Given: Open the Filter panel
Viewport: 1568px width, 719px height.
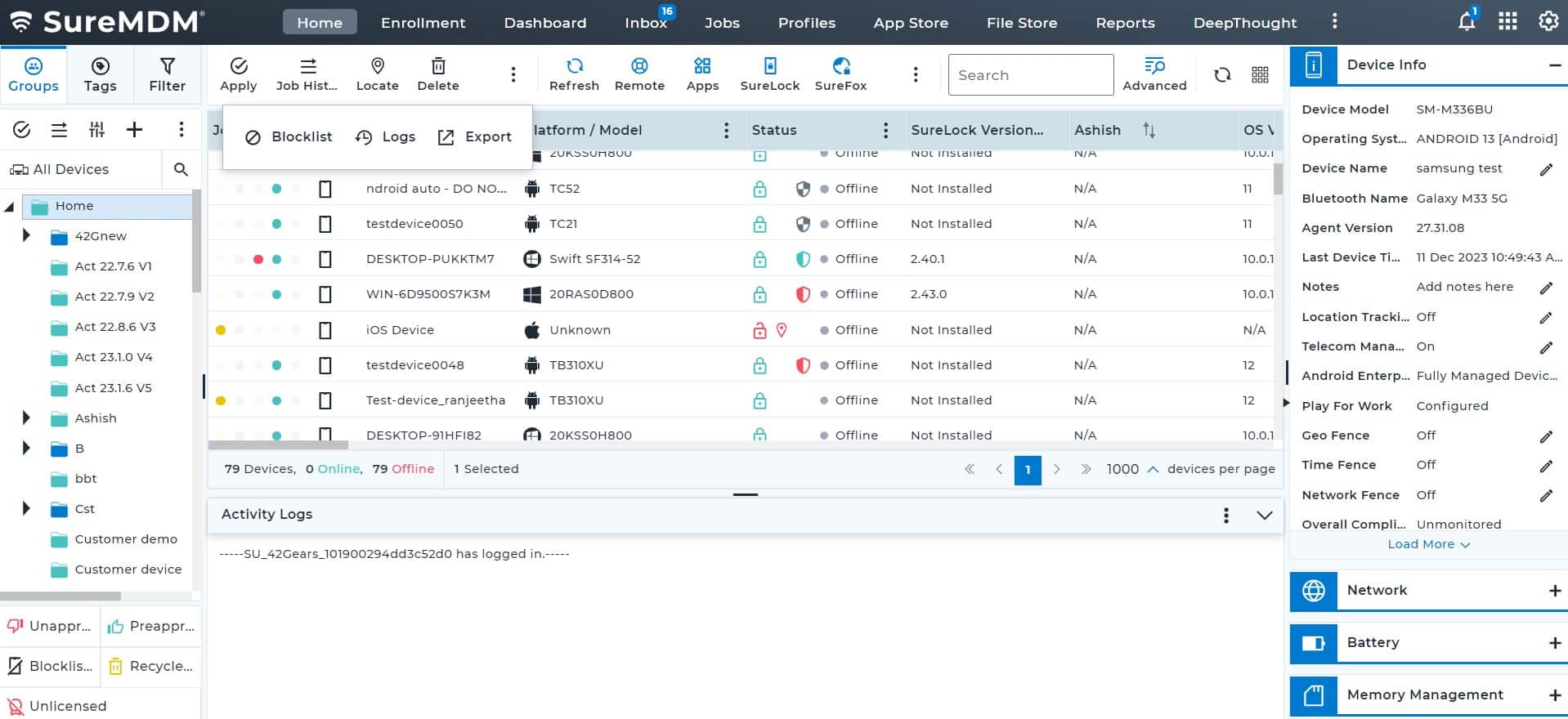Looking at the screenshot, I should (168, 74).
